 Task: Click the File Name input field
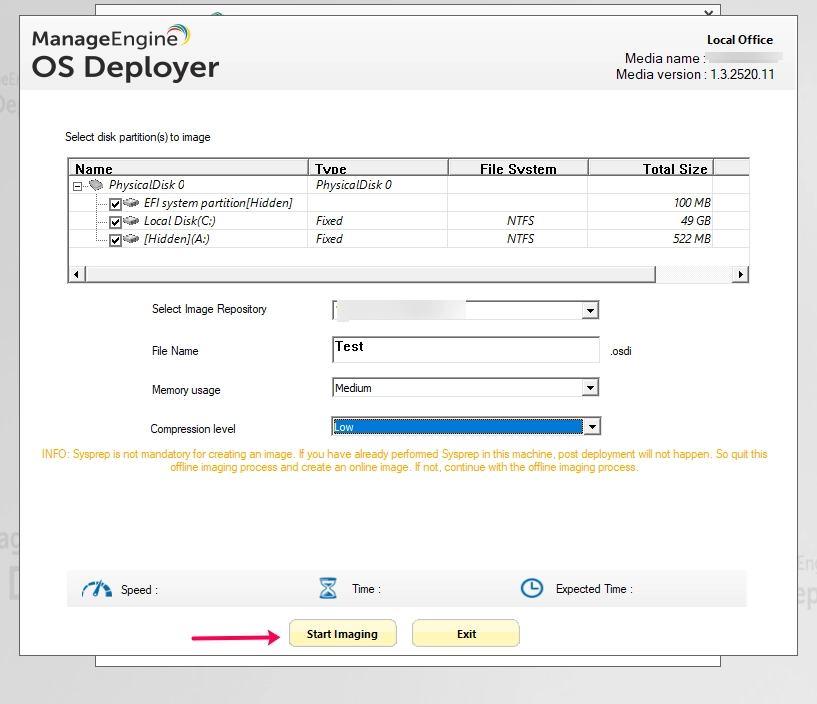[x=465, y=349]
